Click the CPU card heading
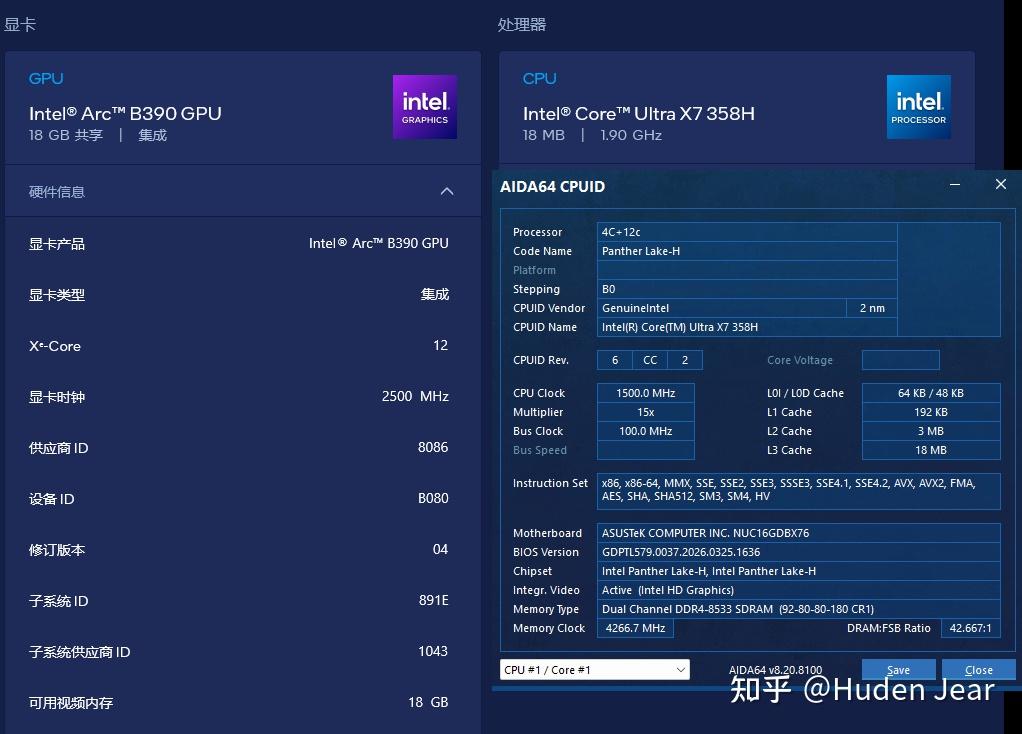1022x734 pixels. [540, 79]
